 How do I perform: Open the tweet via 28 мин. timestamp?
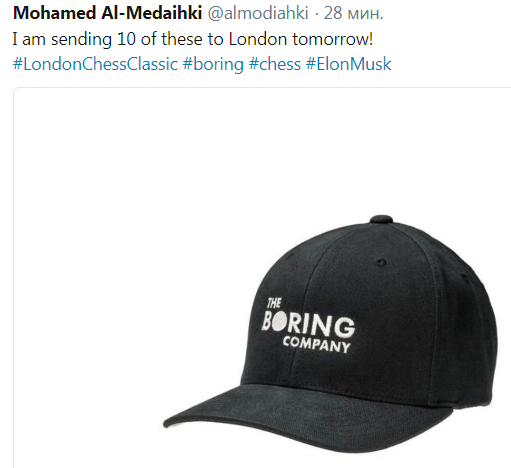click(x=353, y=13)
